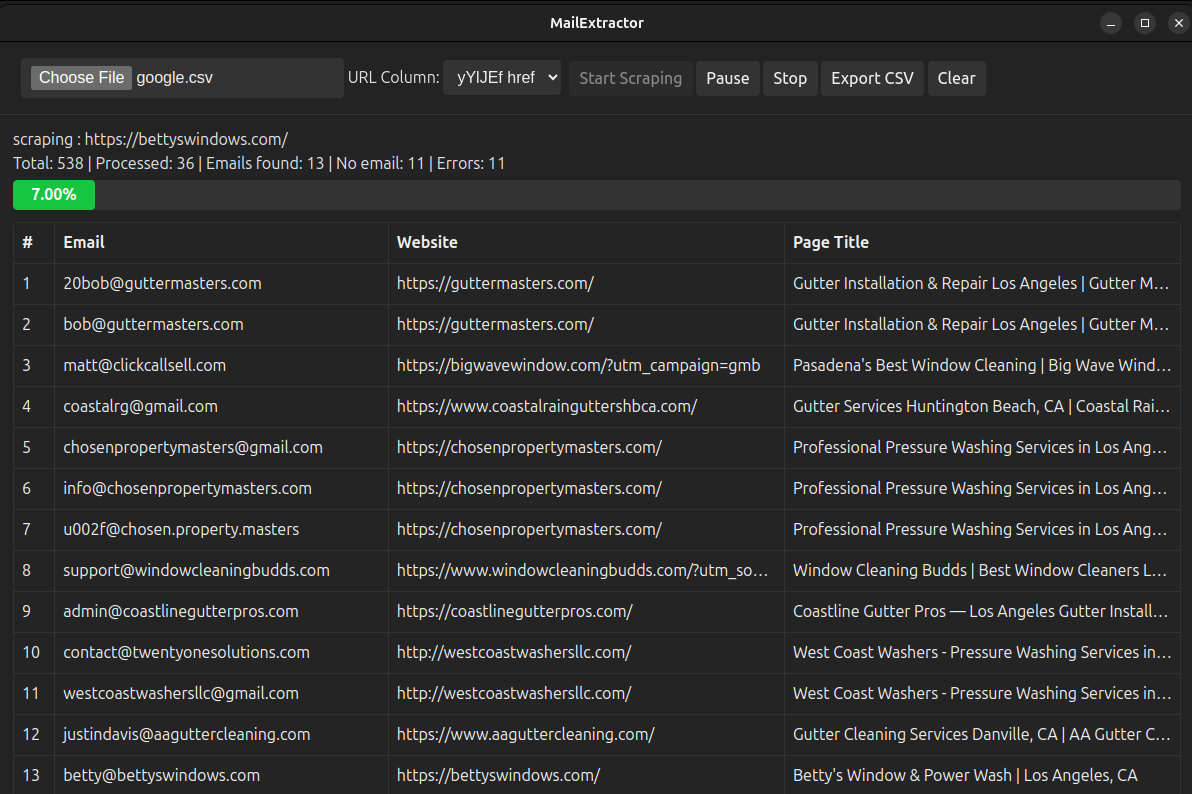The width and height of the screenshot is (1192, 794).
Task: Close the MailExtractor window
Action: (x=1179, y=23)
